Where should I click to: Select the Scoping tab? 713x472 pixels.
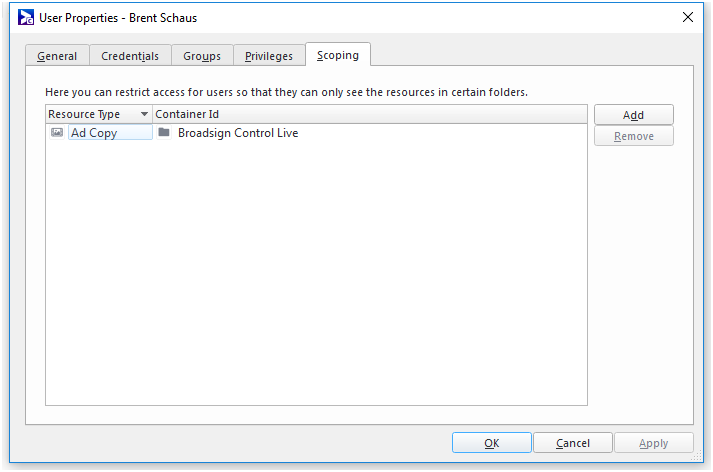pos(338,55)
